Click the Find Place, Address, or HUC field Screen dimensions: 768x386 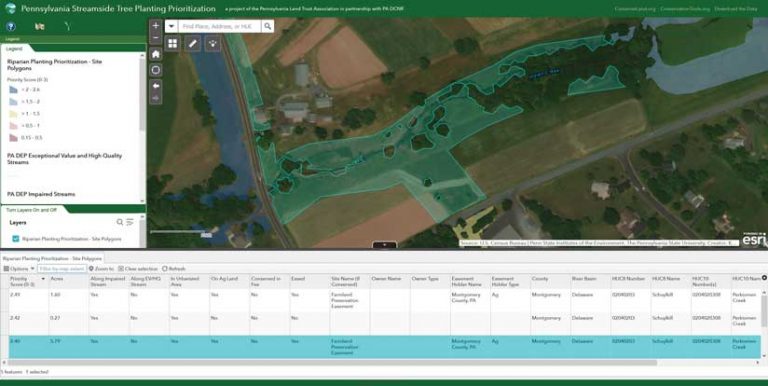click(x=219, y=26)
